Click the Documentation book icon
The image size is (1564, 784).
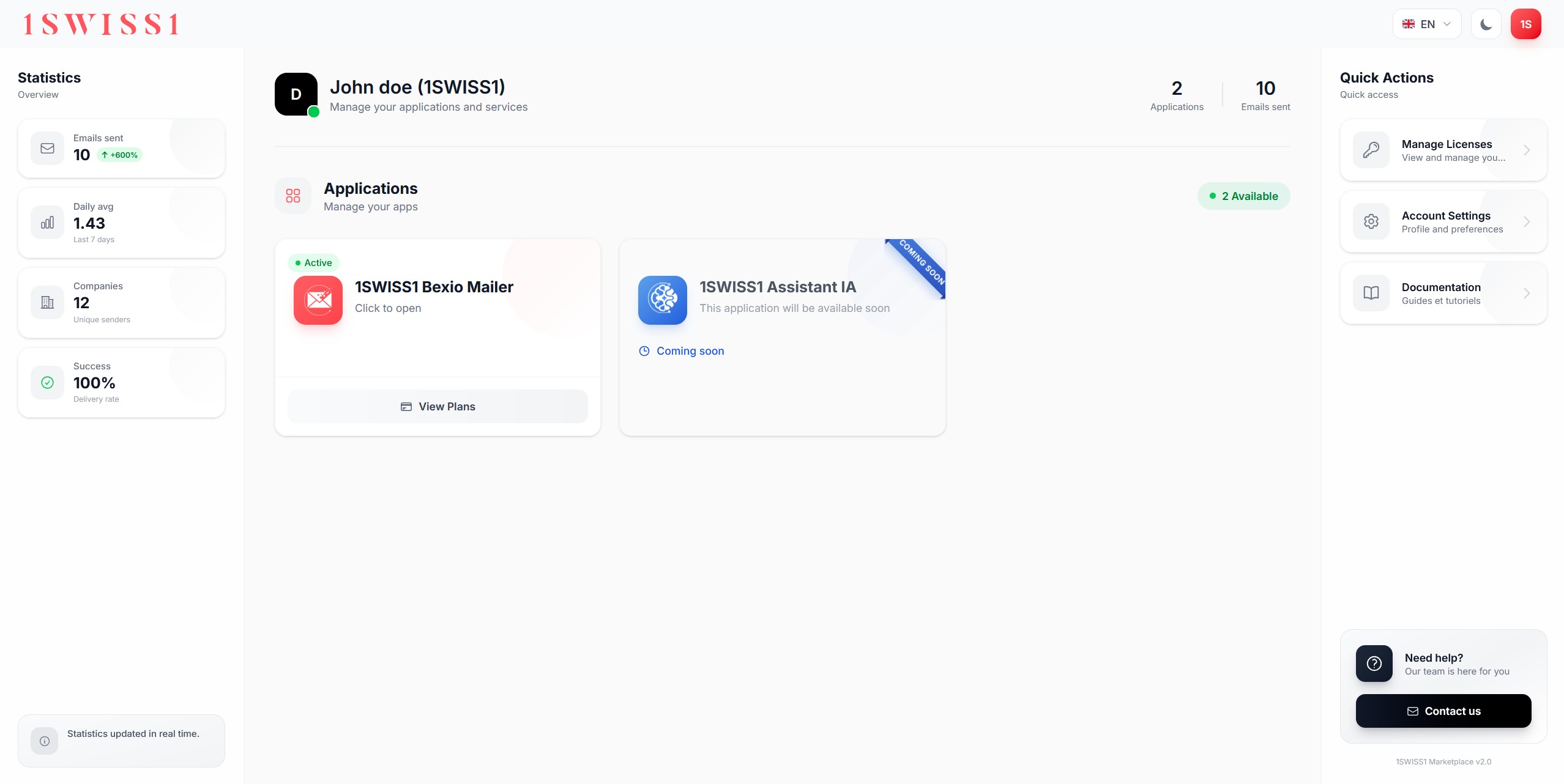pos(1371,293)
